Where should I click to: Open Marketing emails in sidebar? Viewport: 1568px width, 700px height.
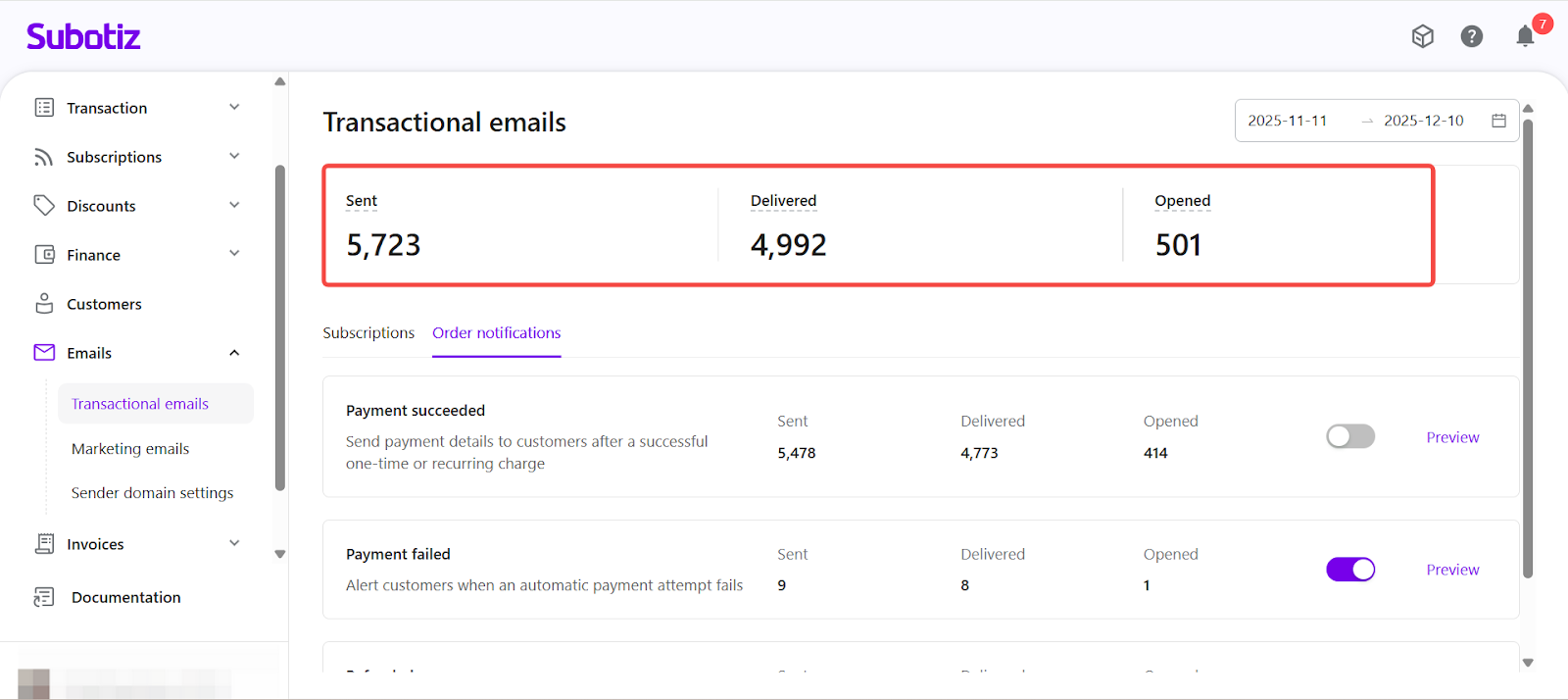[x=130, y=449]
